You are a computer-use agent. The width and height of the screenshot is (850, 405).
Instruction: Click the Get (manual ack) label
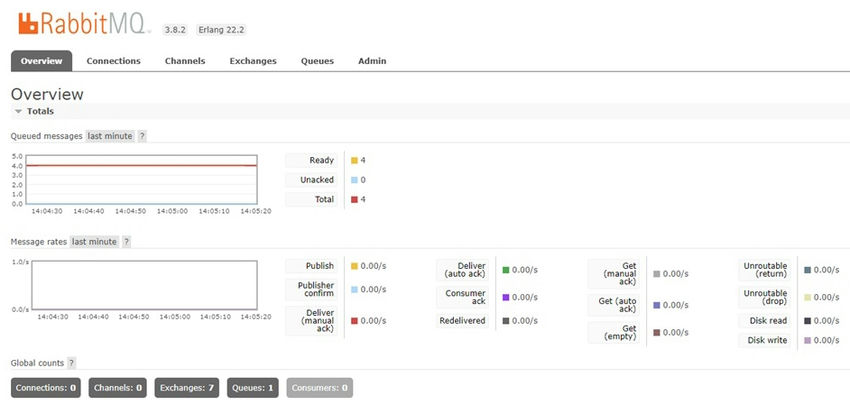(614, 274)
